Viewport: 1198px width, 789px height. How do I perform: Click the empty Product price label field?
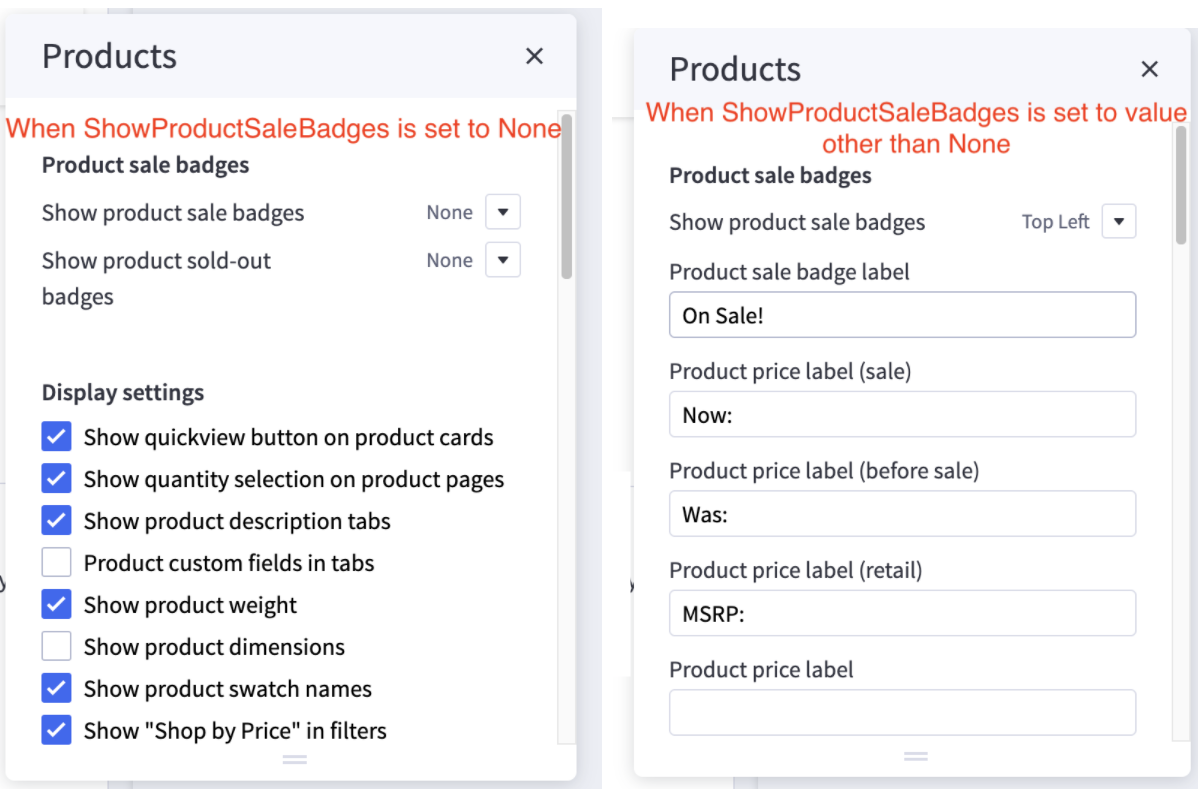point(902,713)
